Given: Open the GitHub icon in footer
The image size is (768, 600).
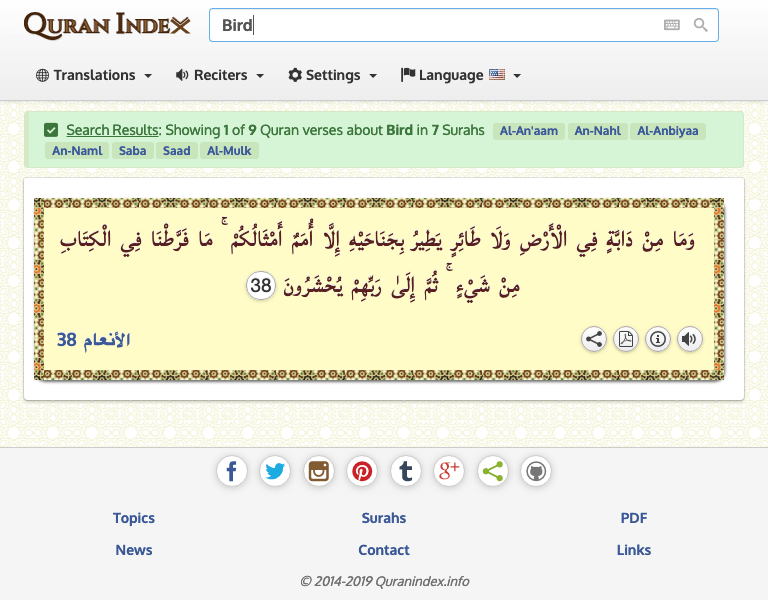Looking at the screenshot, I should point(536,471).
